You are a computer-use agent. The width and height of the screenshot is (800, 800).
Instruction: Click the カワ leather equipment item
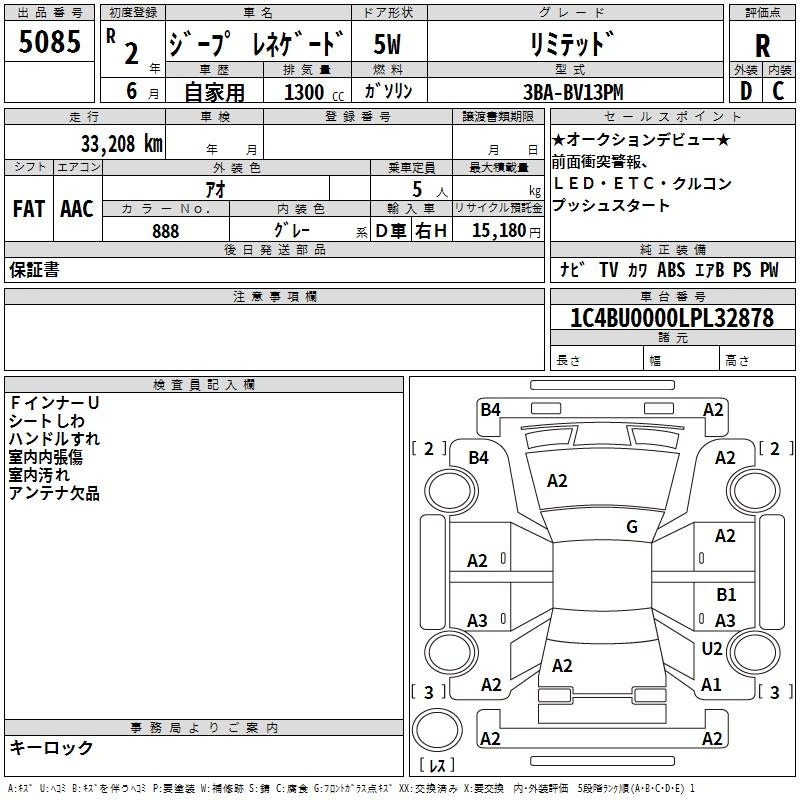pyautogui.click(x=638, y=269)
